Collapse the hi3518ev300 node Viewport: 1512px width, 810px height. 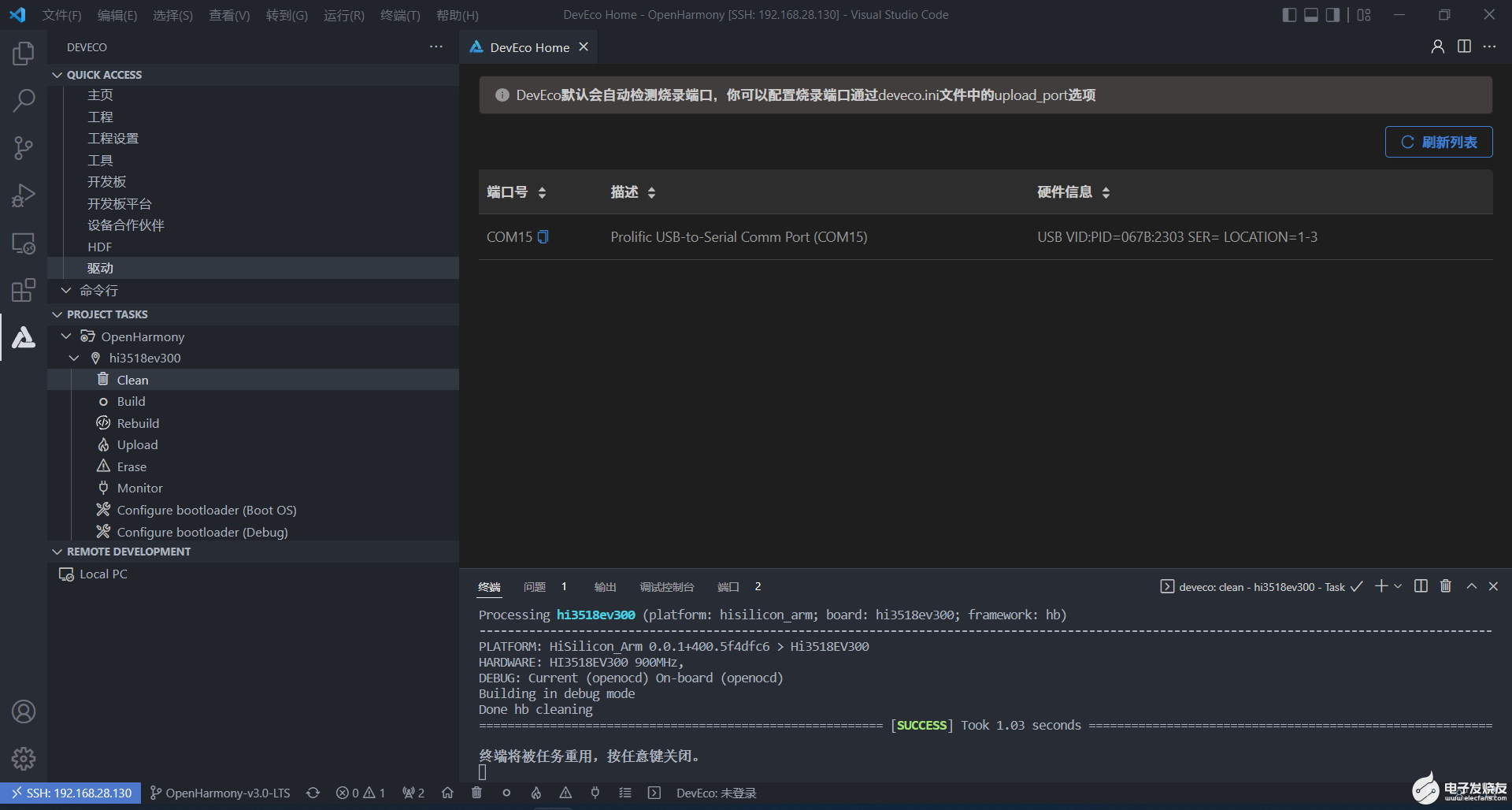click(74, 358)
